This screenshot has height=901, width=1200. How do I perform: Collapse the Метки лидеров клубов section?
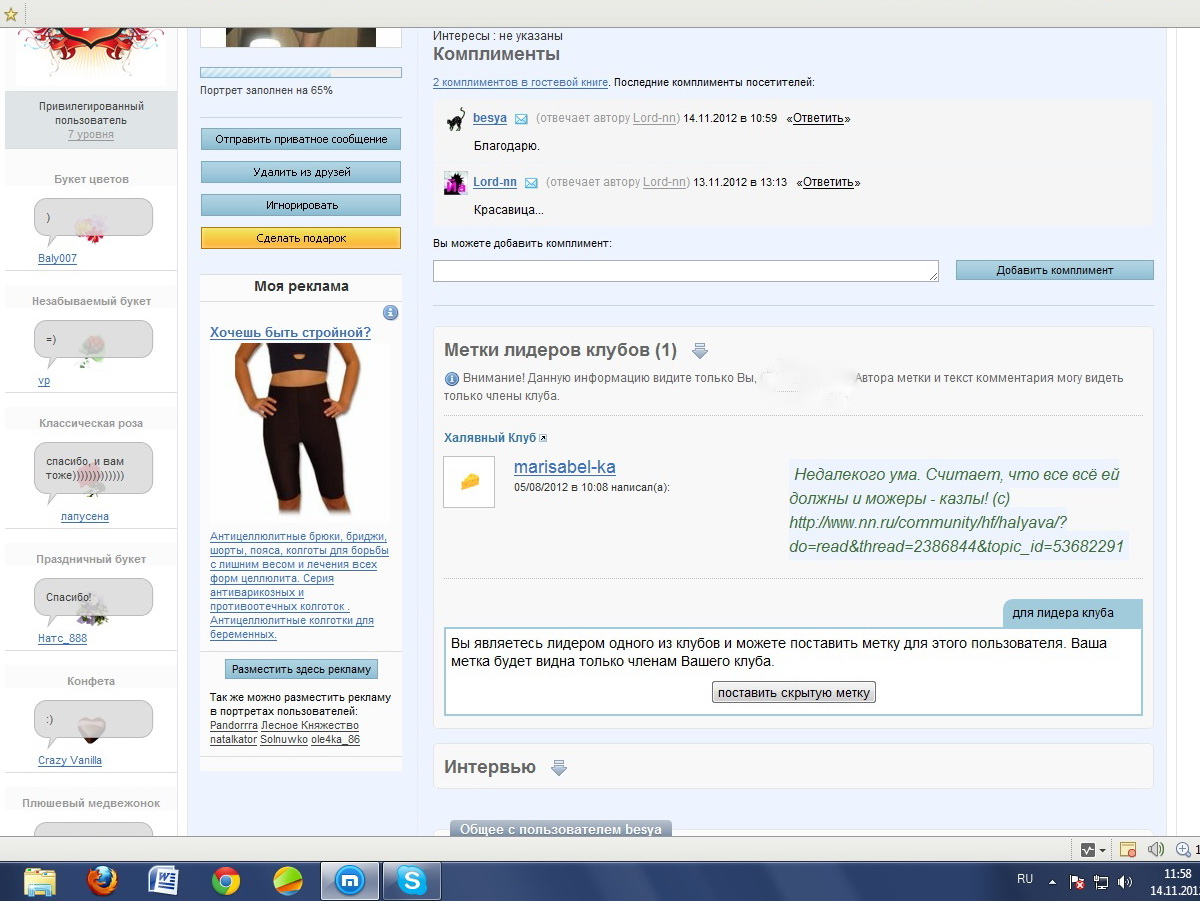[700, 351]
